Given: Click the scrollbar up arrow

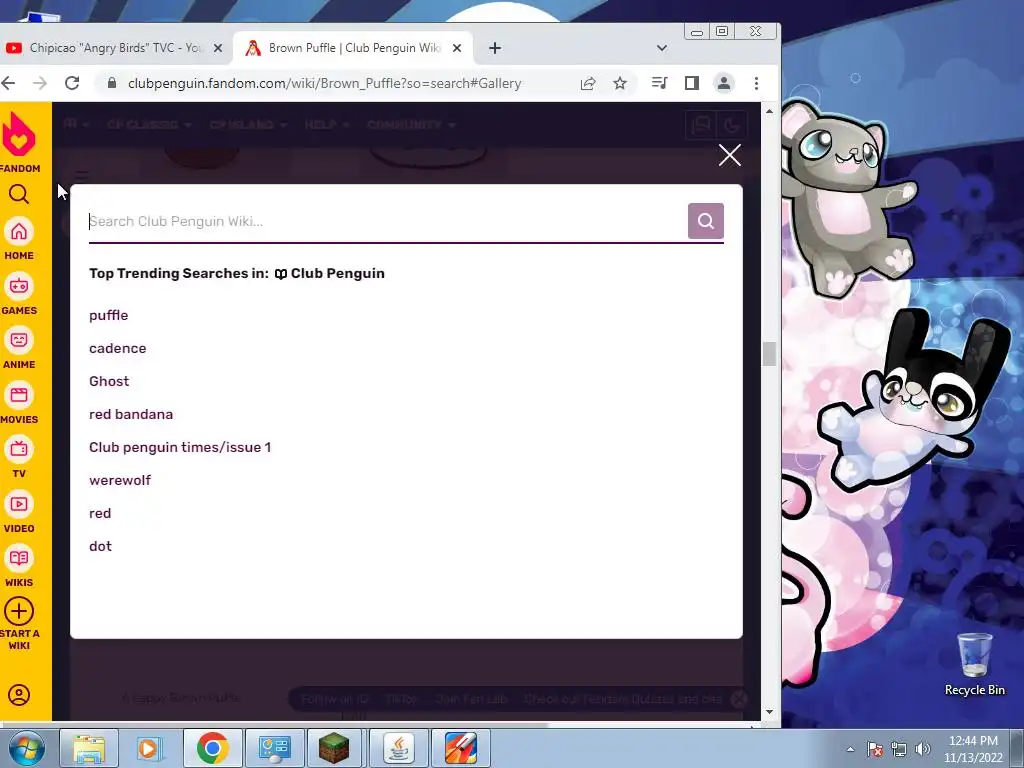Looking at the screenshot, I should pyautogui.click(x=769, y=112).
